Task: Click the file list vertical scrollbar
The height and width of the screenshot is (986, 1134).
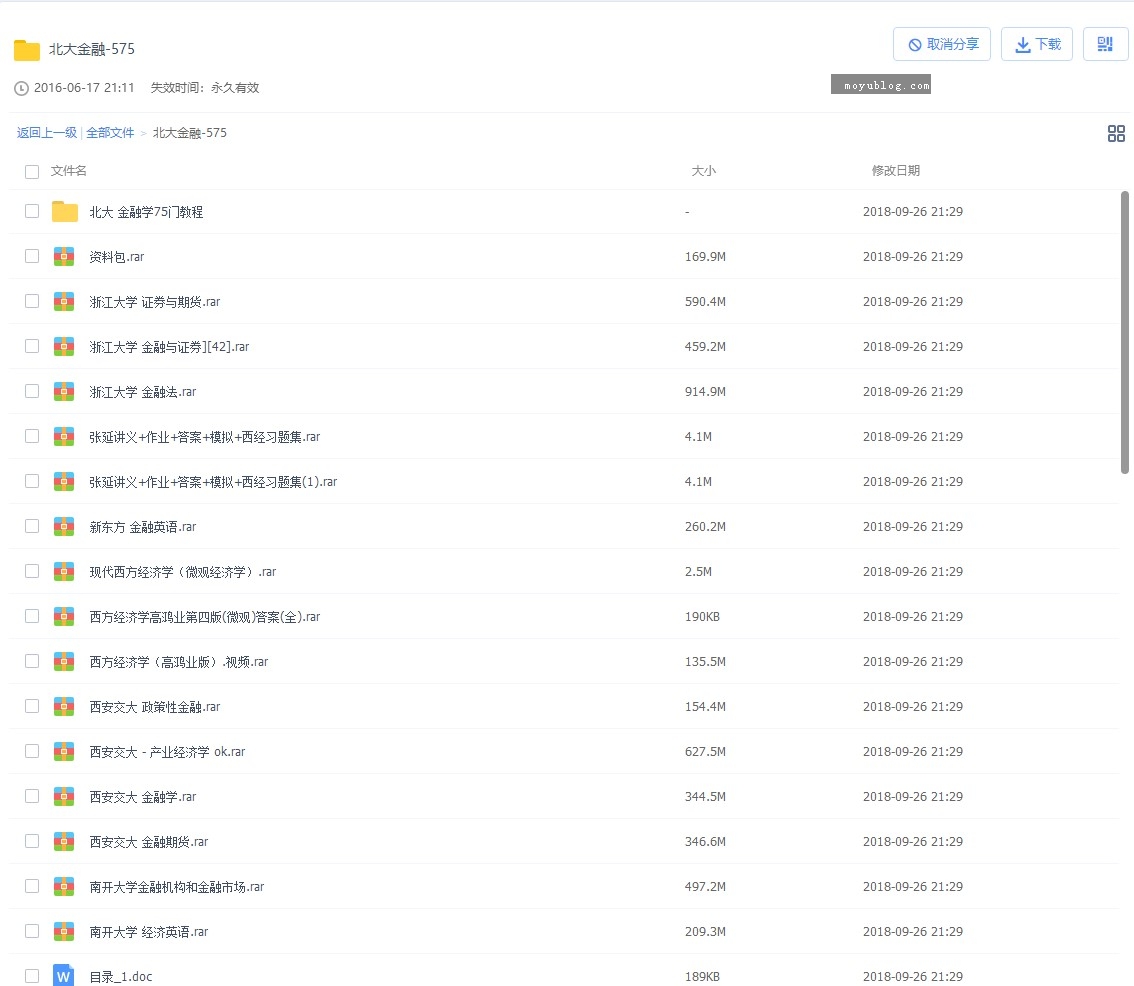Action: click(1125, 333)
